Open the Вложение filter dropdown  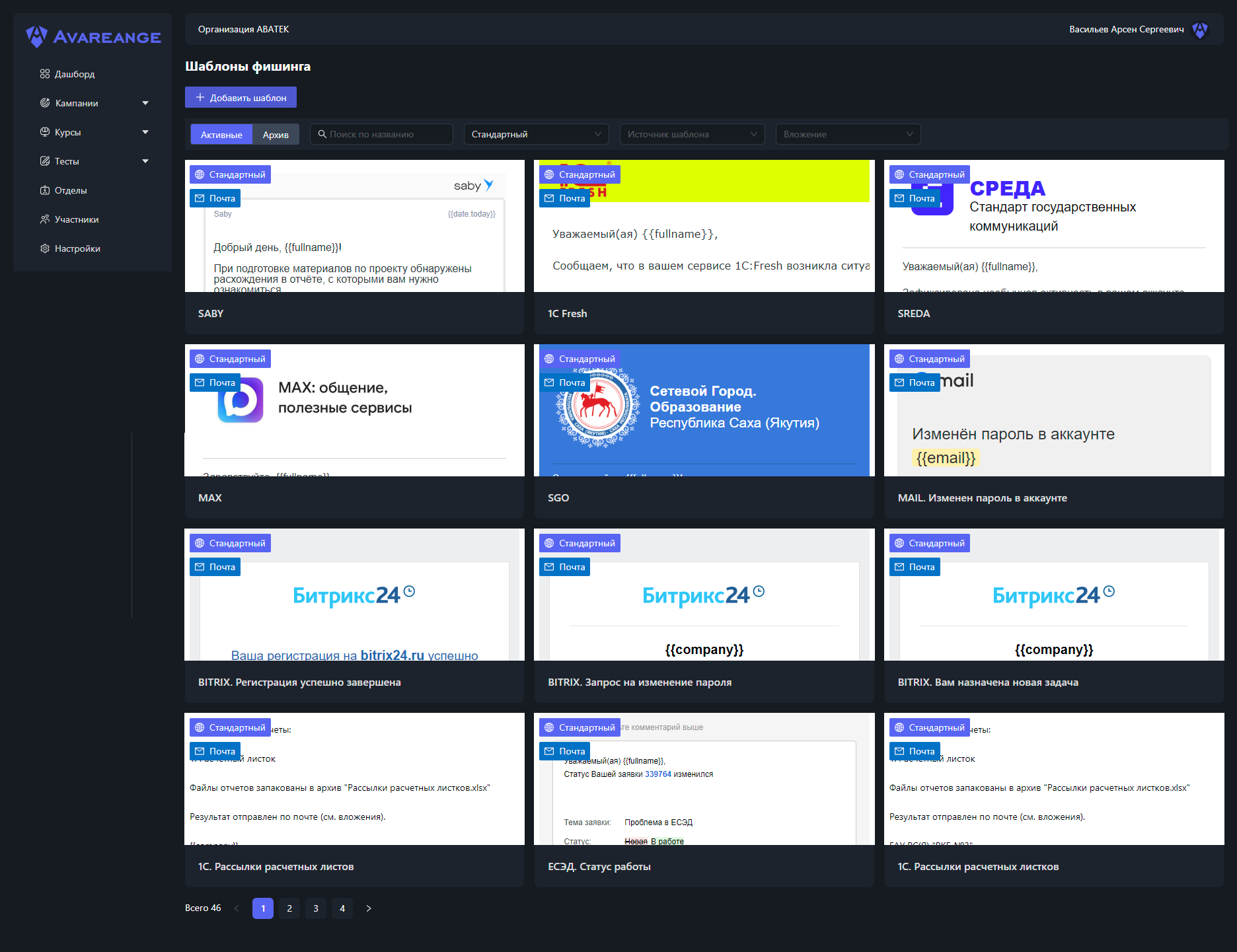(x=848, y=135)
